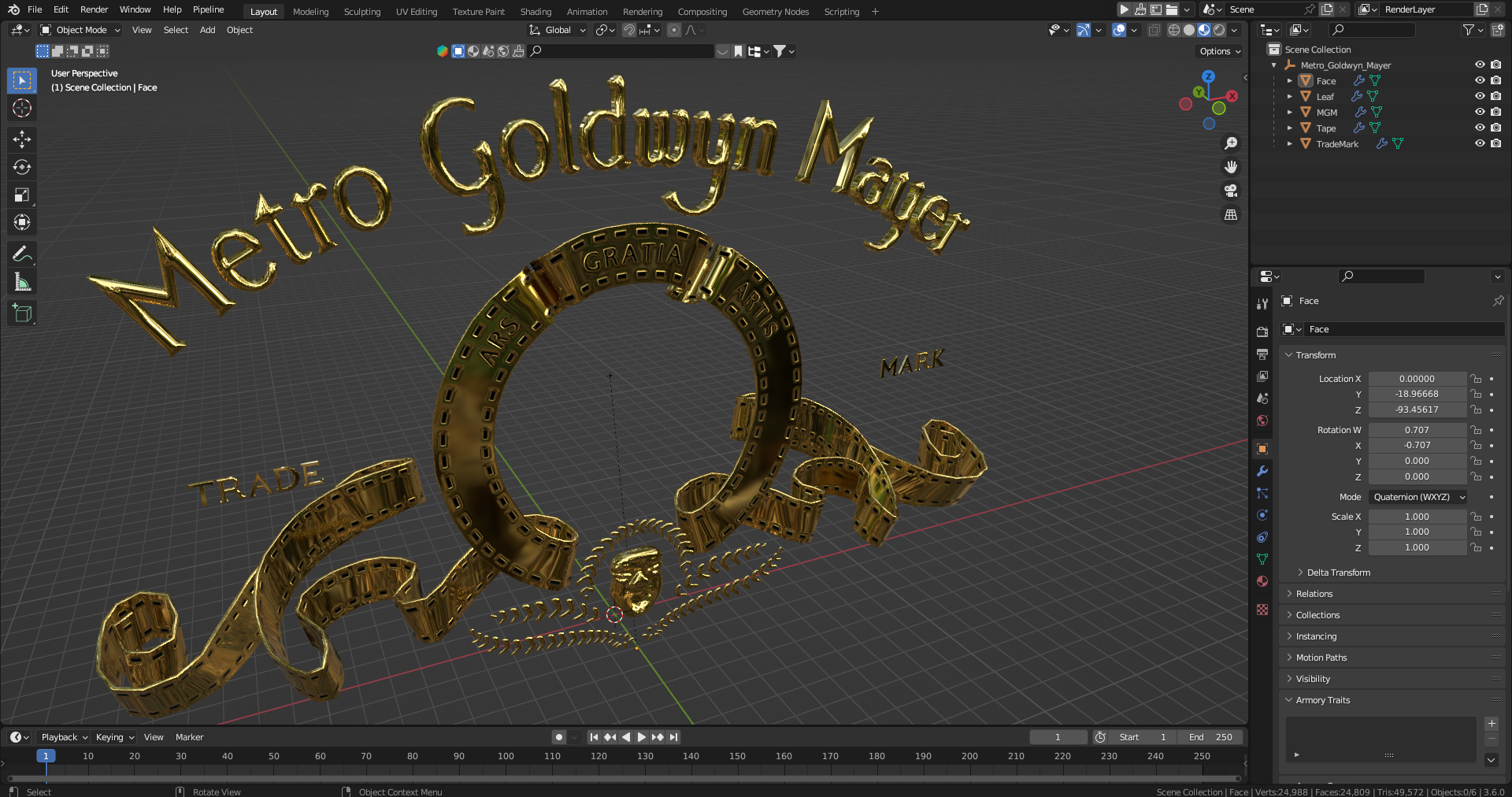Add a new Armory trait

1492,724
